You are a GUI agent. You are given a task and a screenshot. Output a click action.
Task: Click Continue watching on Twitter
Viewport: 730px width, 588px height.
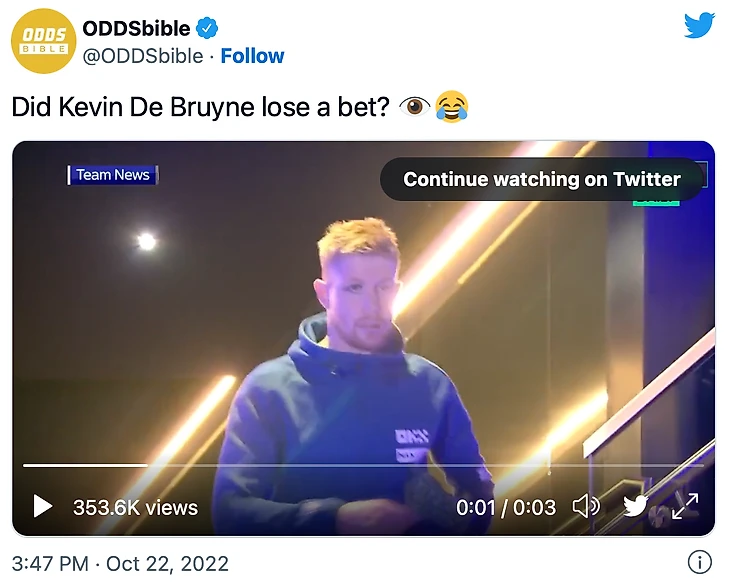[x=541, y=180]
